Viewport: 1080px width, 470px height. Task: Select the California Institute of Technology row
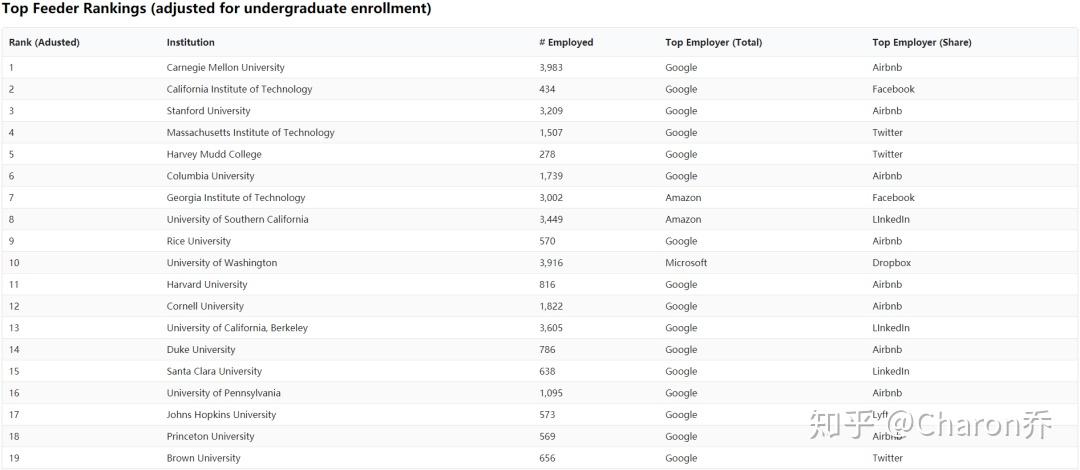click(239, 90)
